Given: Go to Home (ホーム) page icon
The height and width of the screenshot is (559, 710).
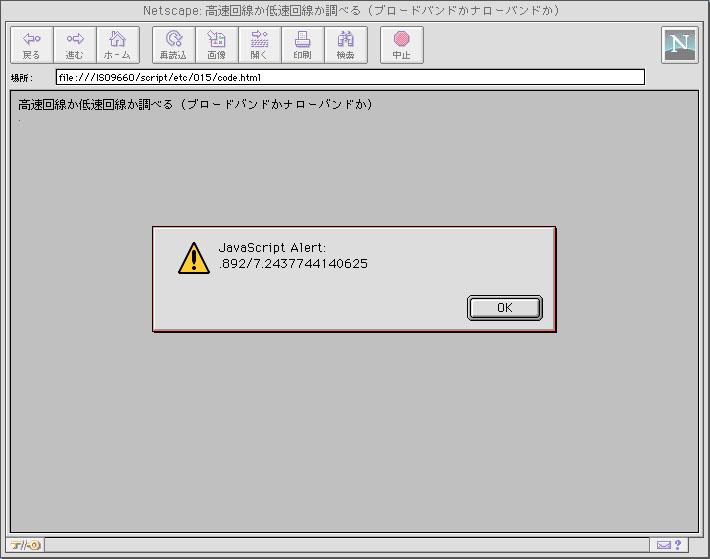Looking at the screenshot, I should [118, 45].
